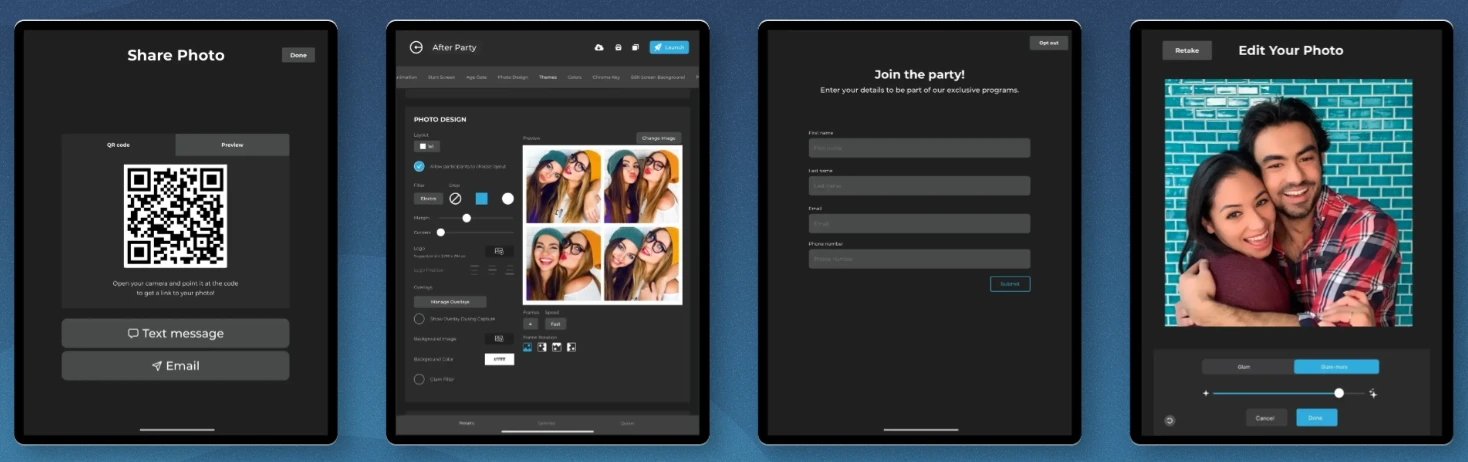Click the large sparkle icon right of slider
The height and width of the screenshot is (462, 1468).
1373,393
